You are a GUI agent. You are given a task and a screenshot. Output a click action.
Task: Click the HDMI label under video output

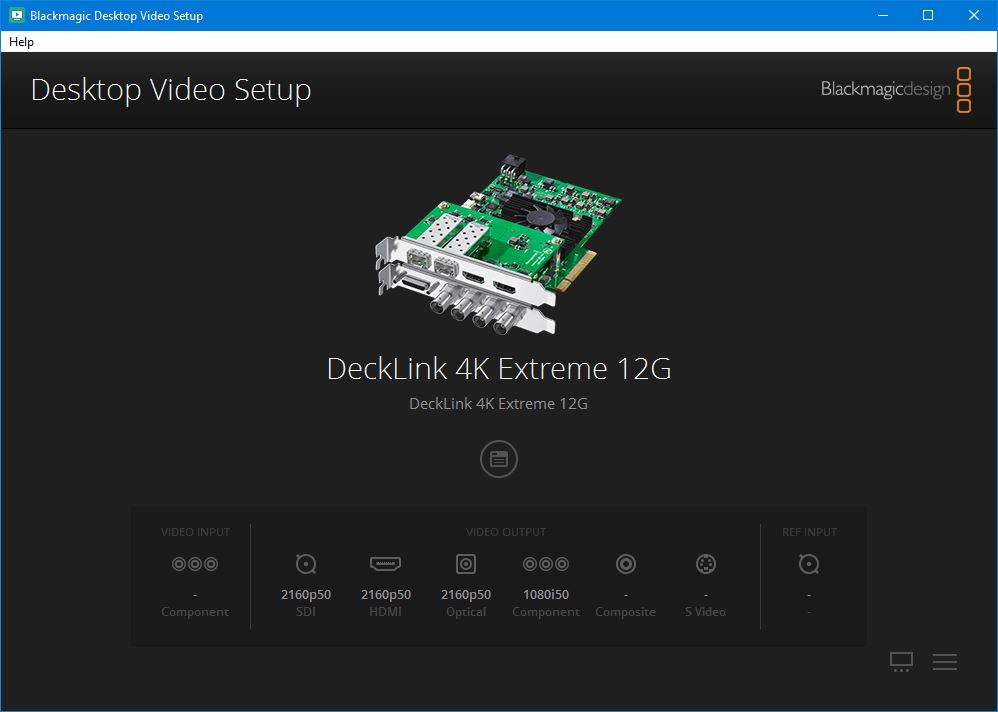(385, 611)
